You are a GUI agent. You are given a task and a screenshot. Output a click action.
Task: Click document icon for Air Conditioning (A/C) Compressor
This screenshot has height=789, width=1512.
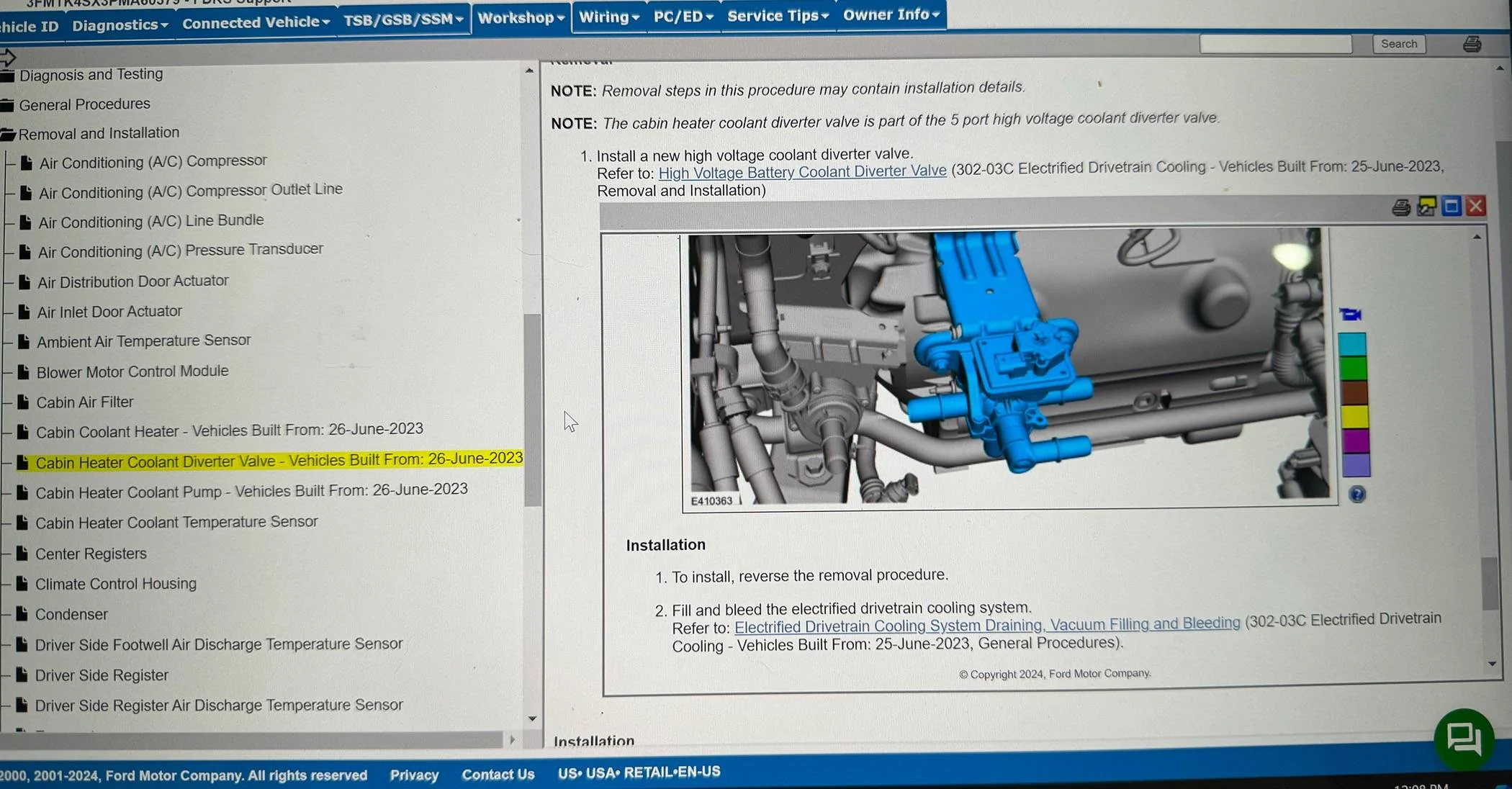click(27, 163)
